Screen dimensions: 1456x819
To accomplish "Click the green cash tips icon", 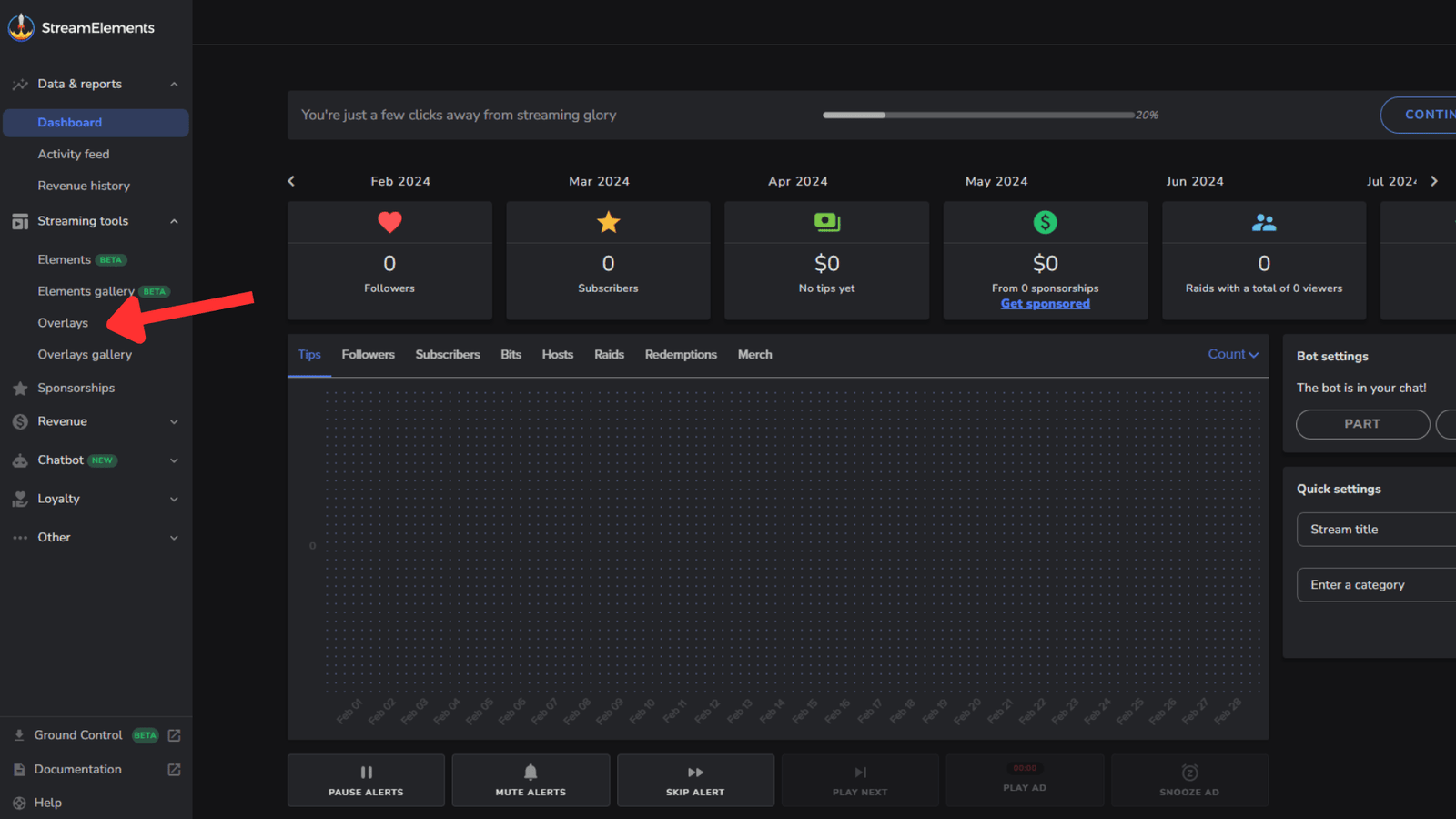I will pyautogui.click(x=826, y=222).
